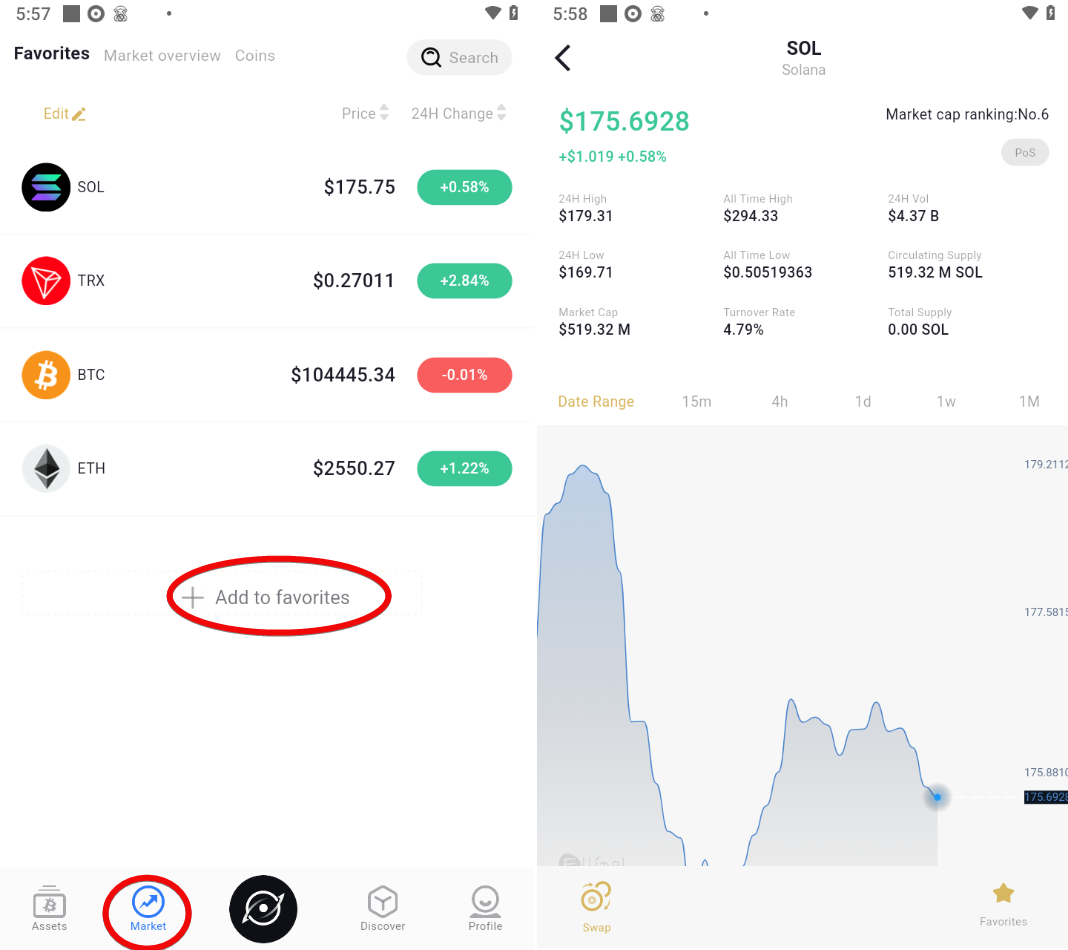Switch to the Favorites tab

pyautogui.click(x=52, y=54)
